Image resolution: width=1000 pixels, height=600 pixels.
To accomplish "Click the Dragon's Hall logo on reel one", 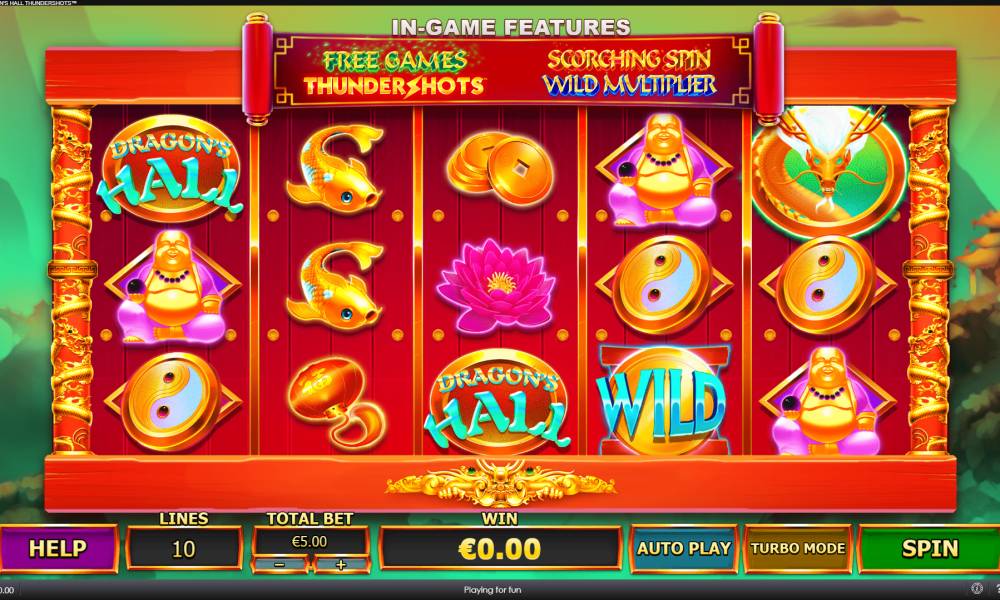I will point(170,168).
